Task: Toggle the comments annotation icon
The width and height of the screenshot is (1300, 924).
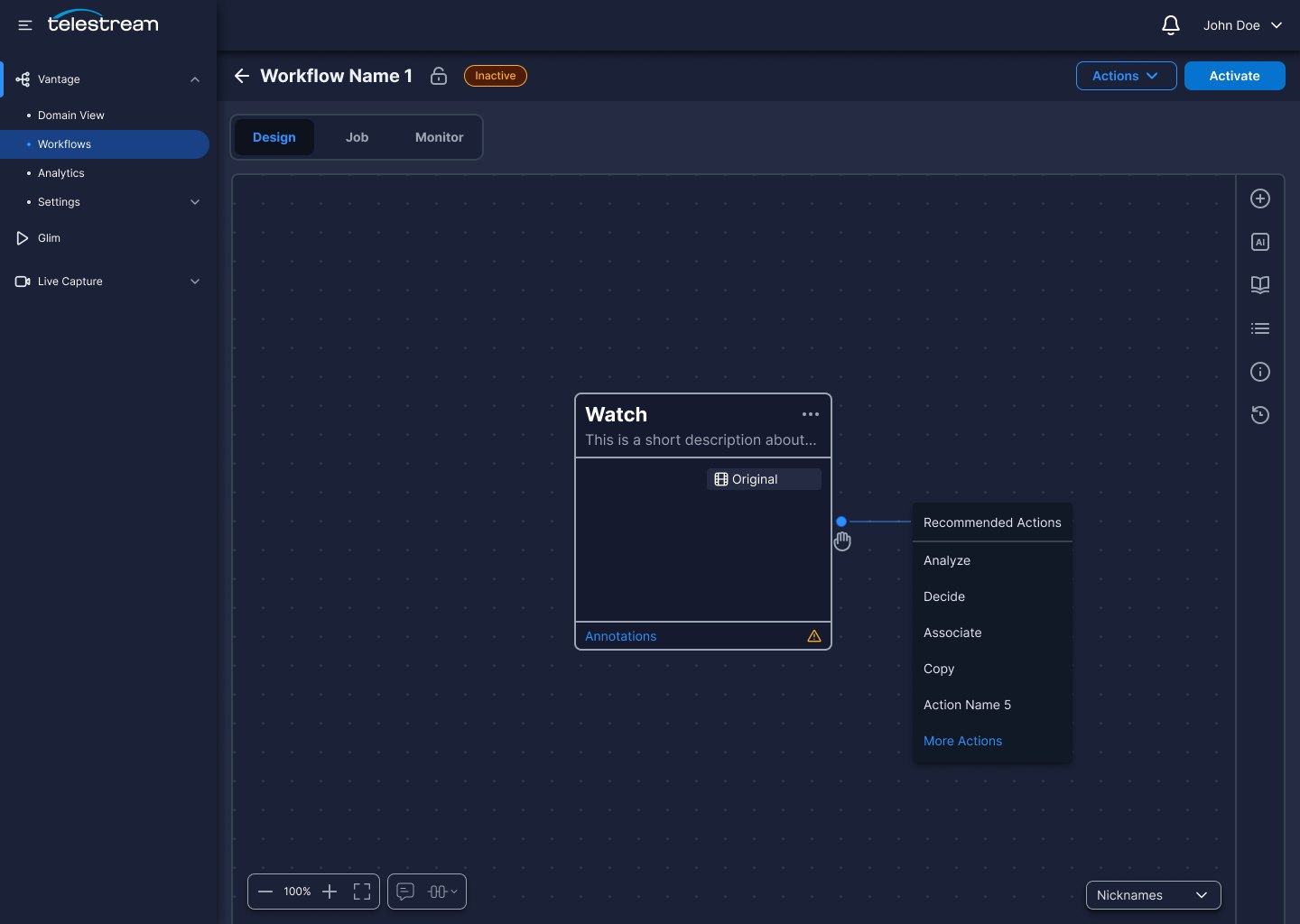Action: (x=405, y=892)
